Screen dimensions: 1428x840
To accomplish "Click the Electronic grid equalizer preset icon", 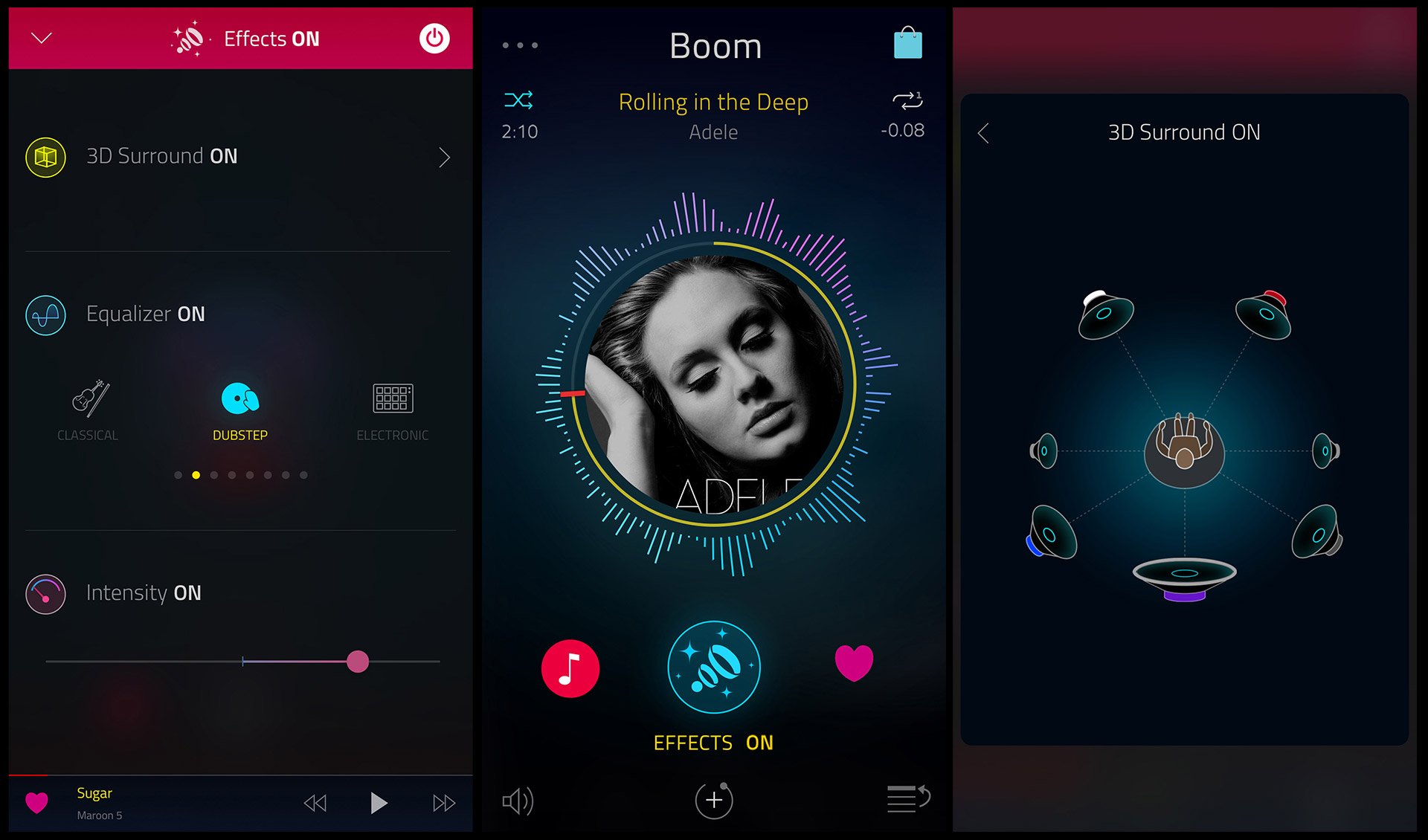I will pos(391,400).
